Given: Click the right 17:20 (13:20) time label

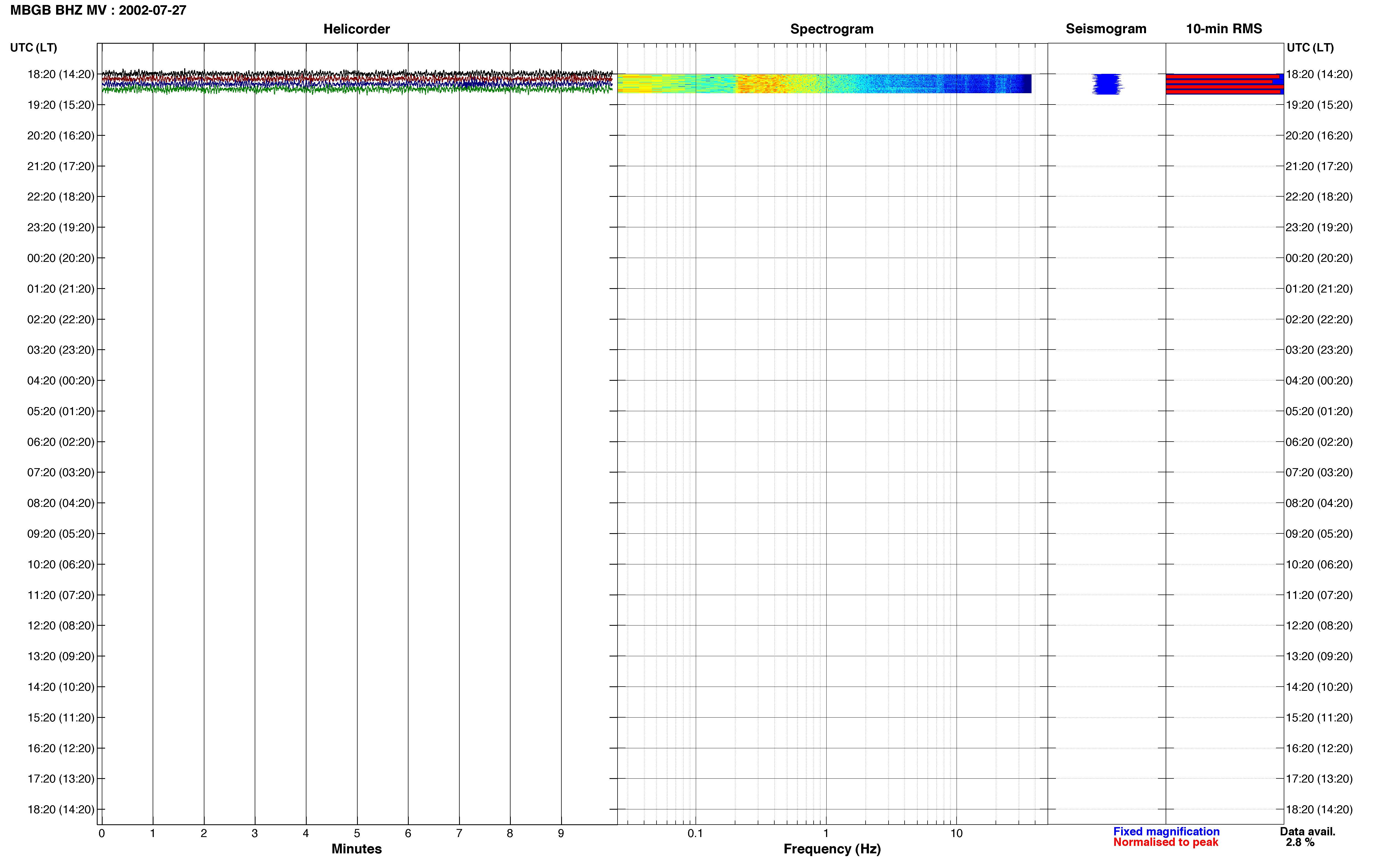Looking at the screenshot, I should (1319, 778).
